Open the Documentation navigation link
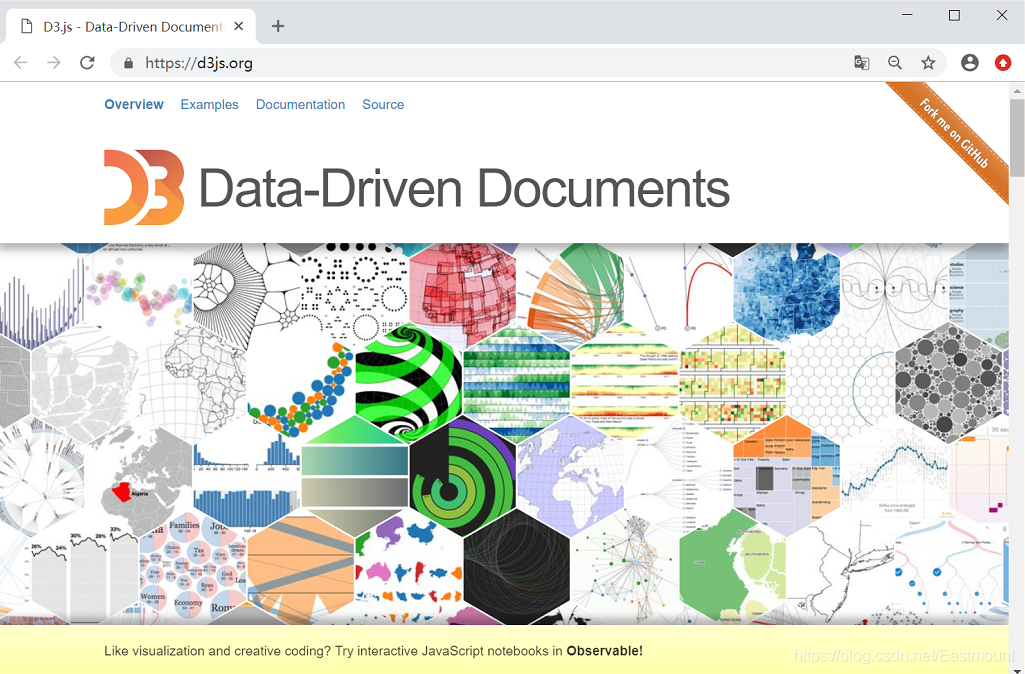 tap(300, 105)
